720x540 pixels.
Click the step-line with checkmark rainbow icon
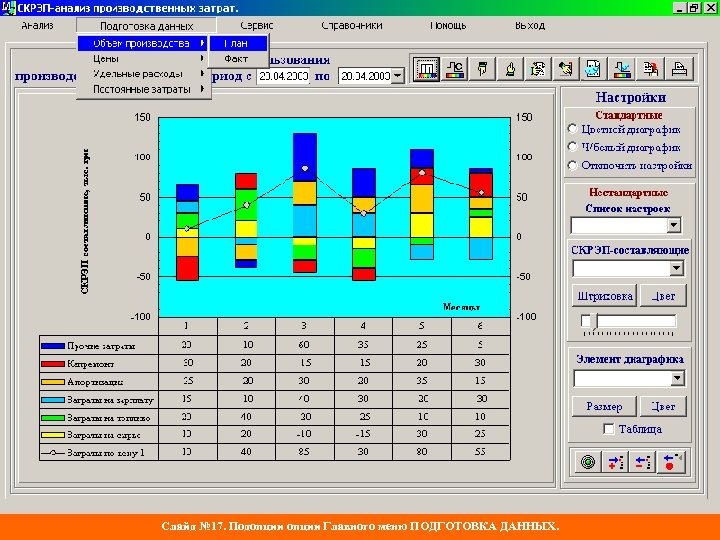coord(622,69)
